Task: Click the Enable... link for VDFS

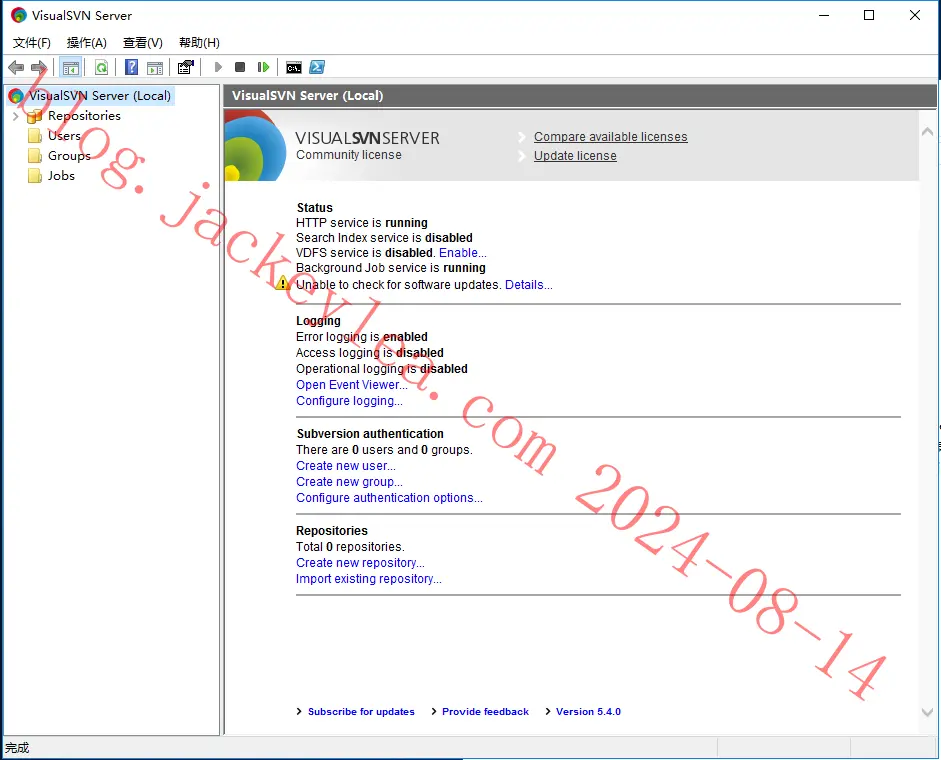Action: tap(463, 253)
